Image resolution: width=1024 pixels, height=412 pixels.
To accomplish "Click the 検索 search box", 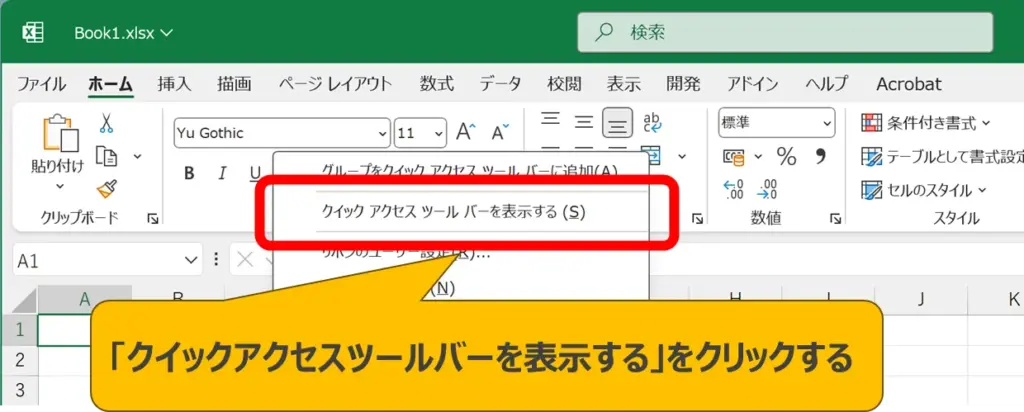I will point(785,33).
